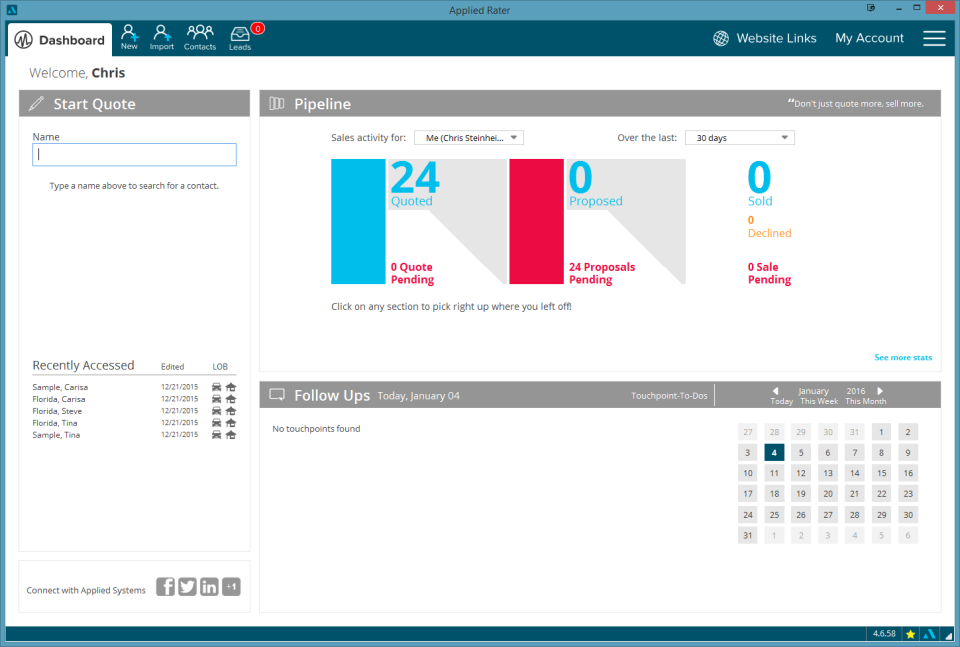Click auto icon for Sample, Carisa
This screenshot has height=647, width=960.
pyautogui.click(x=217, y=387)
